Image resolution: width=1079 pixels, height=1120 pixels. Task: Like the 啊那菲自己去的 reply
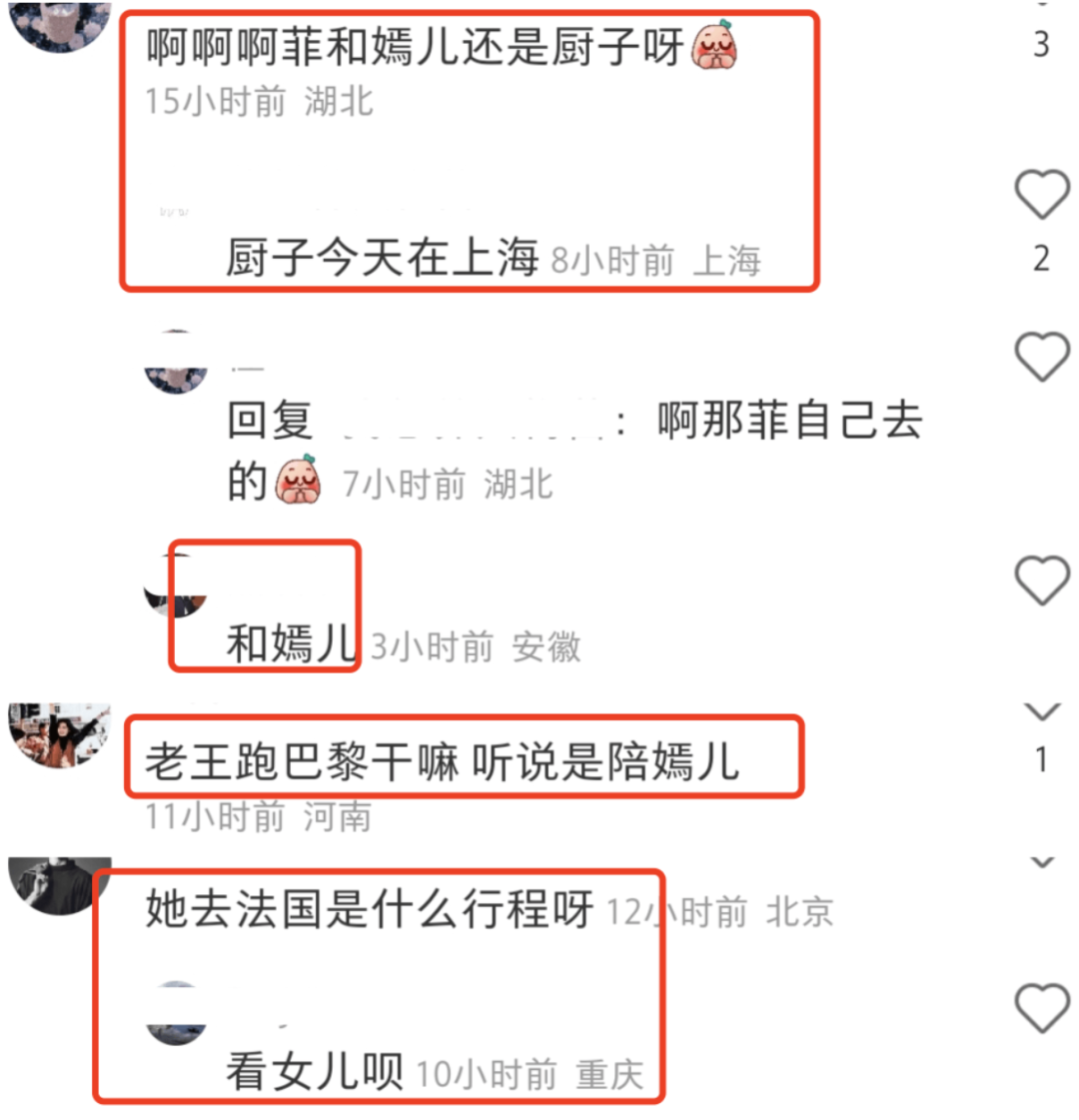pos(1042,357)
